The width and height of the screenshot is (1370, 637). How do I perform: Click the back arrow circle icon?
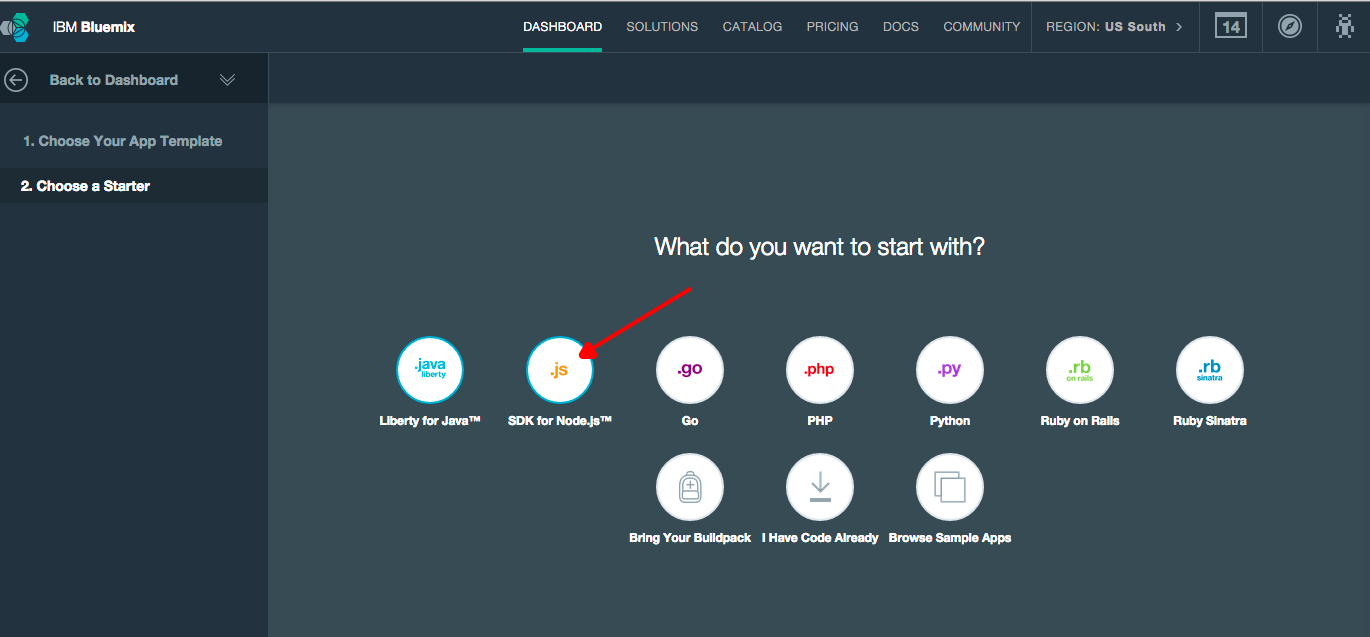click(x=16, y=80)
